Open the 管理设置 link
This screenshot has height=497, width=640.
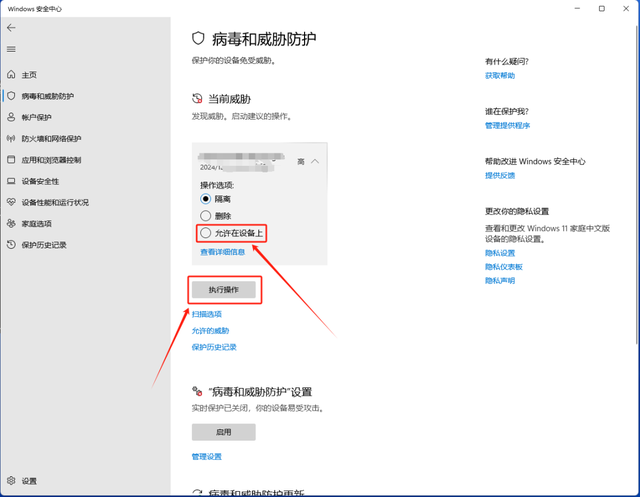click(x=207, y=457)
